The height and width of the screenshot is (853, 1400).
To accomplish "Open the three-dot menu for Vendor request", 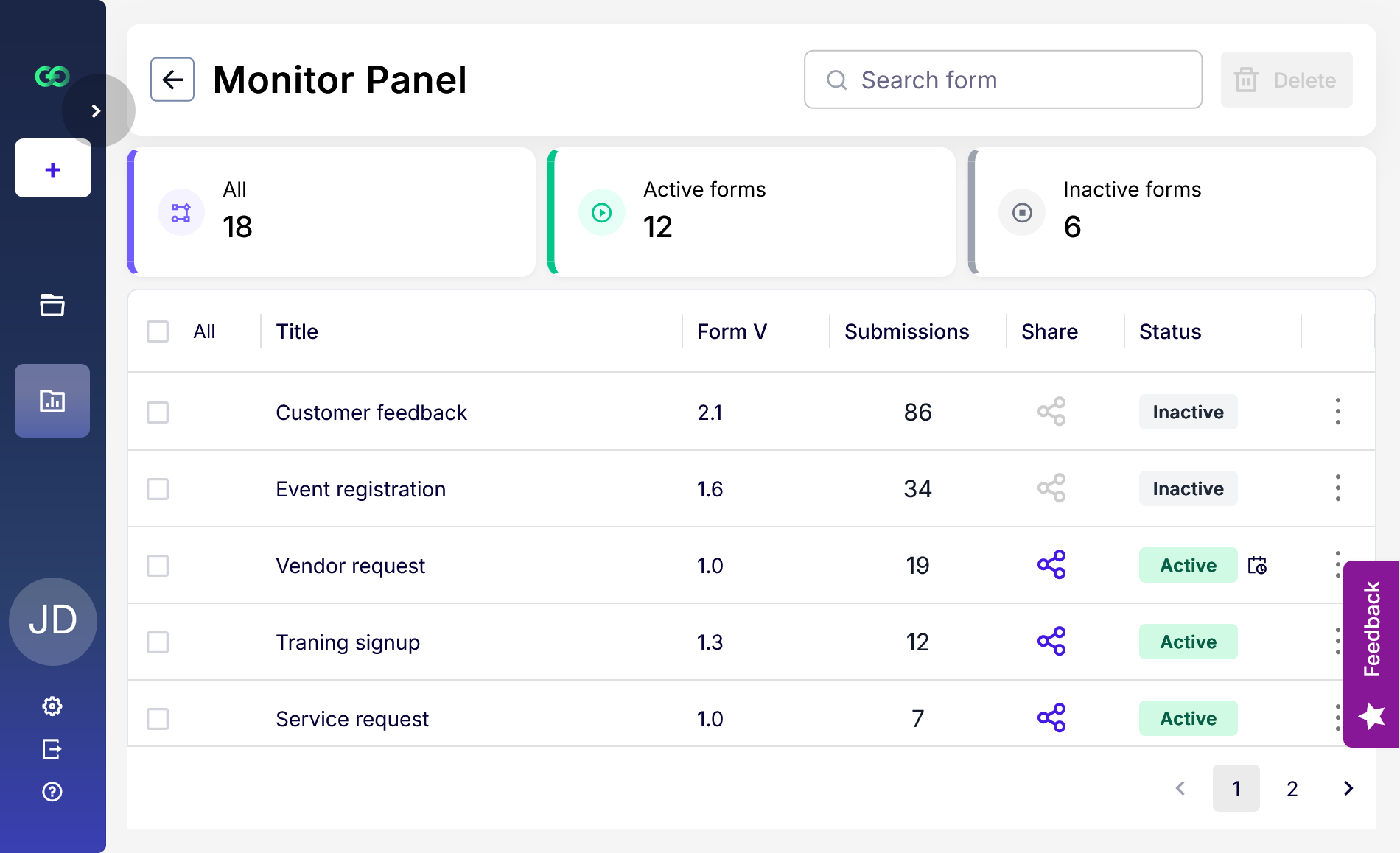I will [1337, 565].
